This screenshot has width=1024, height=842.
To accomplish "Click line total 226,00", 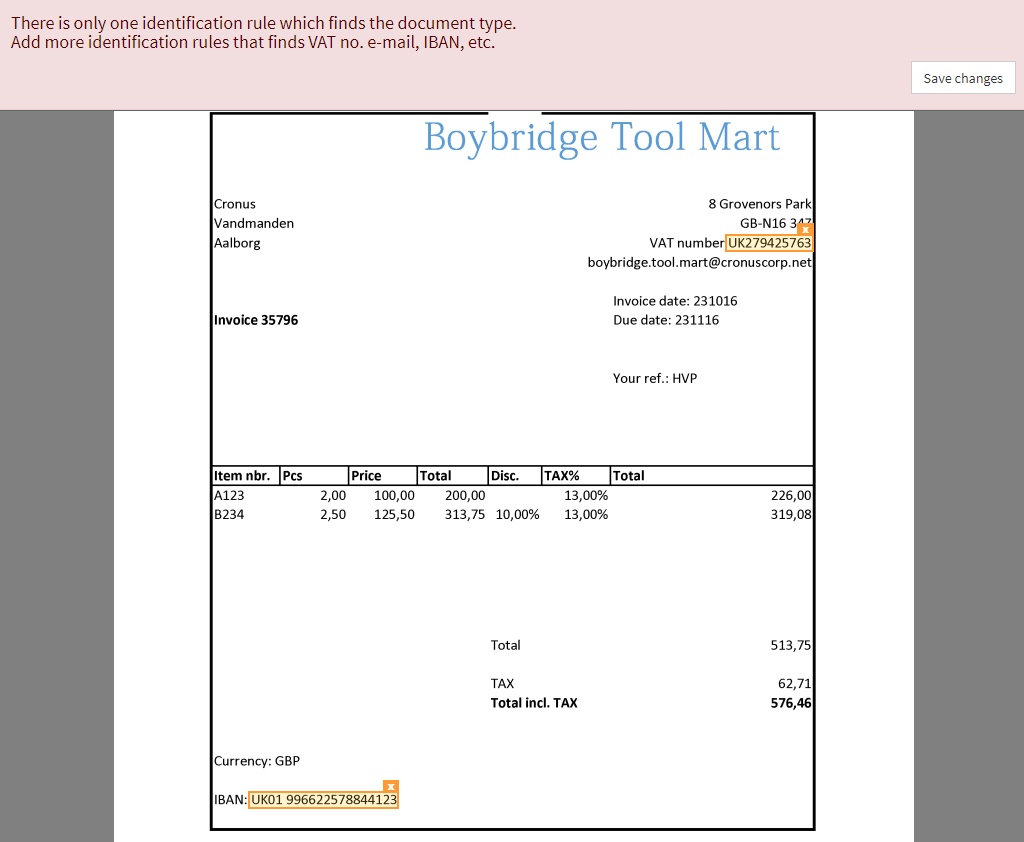I will [791, 496].
